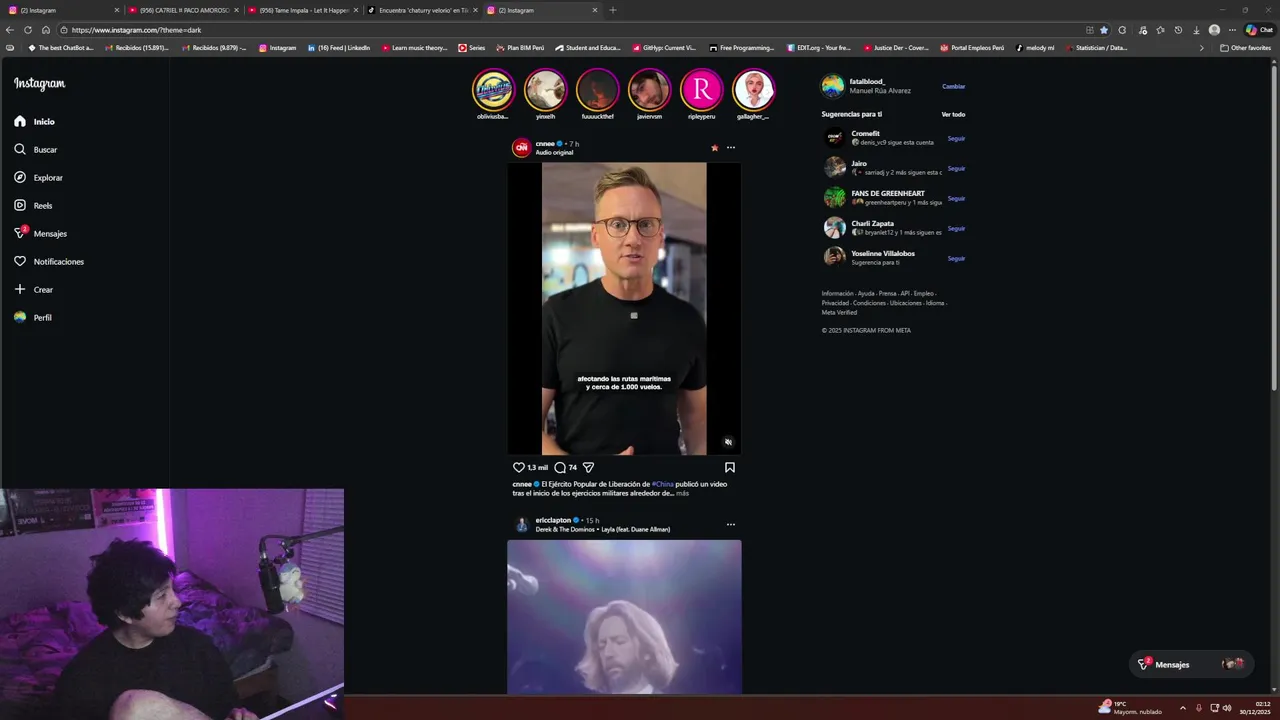Save the cnnee post with bookmark icon
This screenshot has width=1280, height=720.
point(730,467)
